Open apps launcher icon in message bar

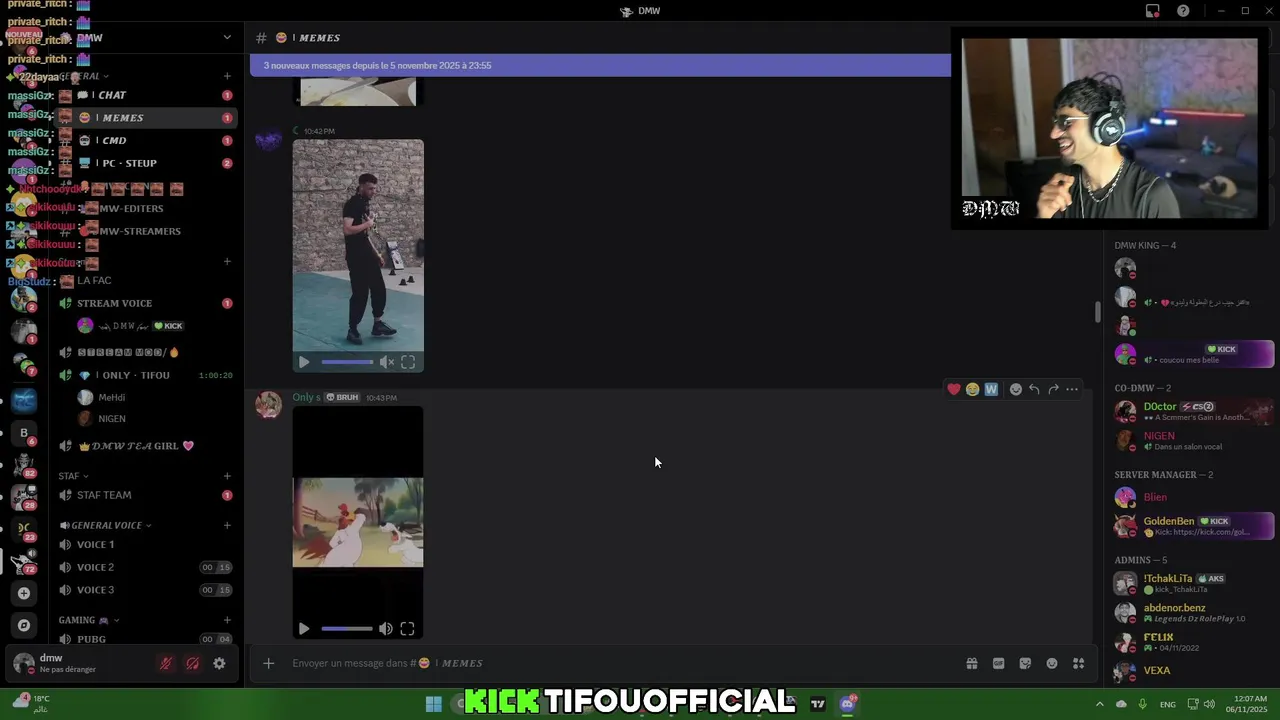[1078, 663]
